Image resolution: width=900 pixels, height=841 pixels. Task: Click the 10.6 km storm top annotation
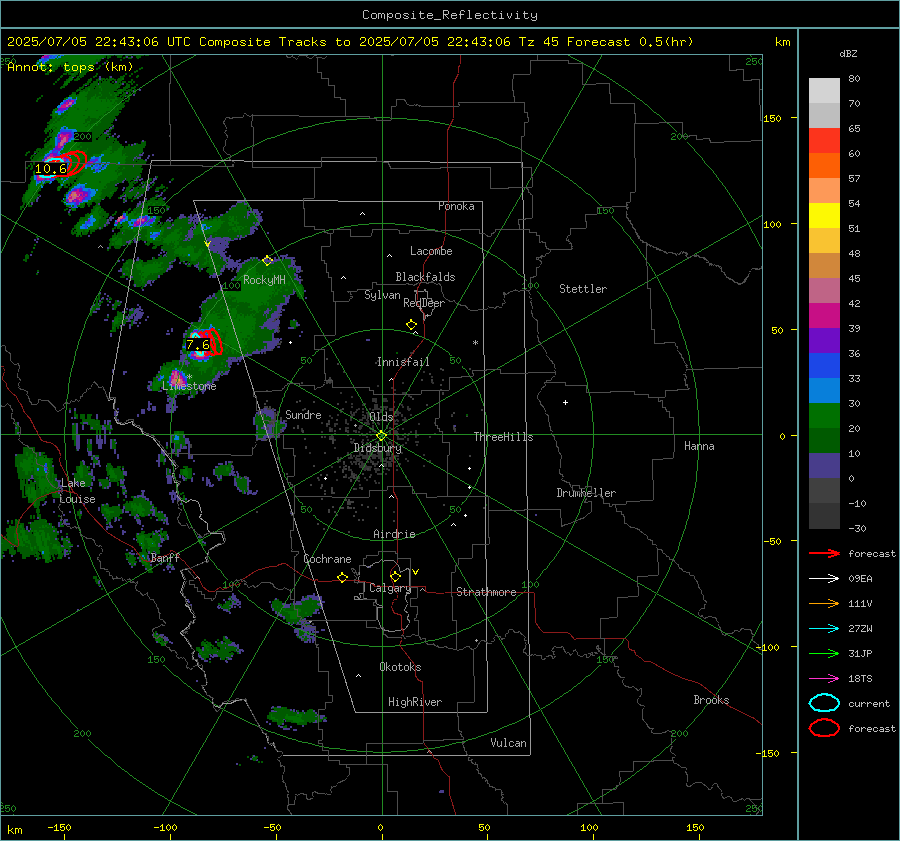point(51,169)
